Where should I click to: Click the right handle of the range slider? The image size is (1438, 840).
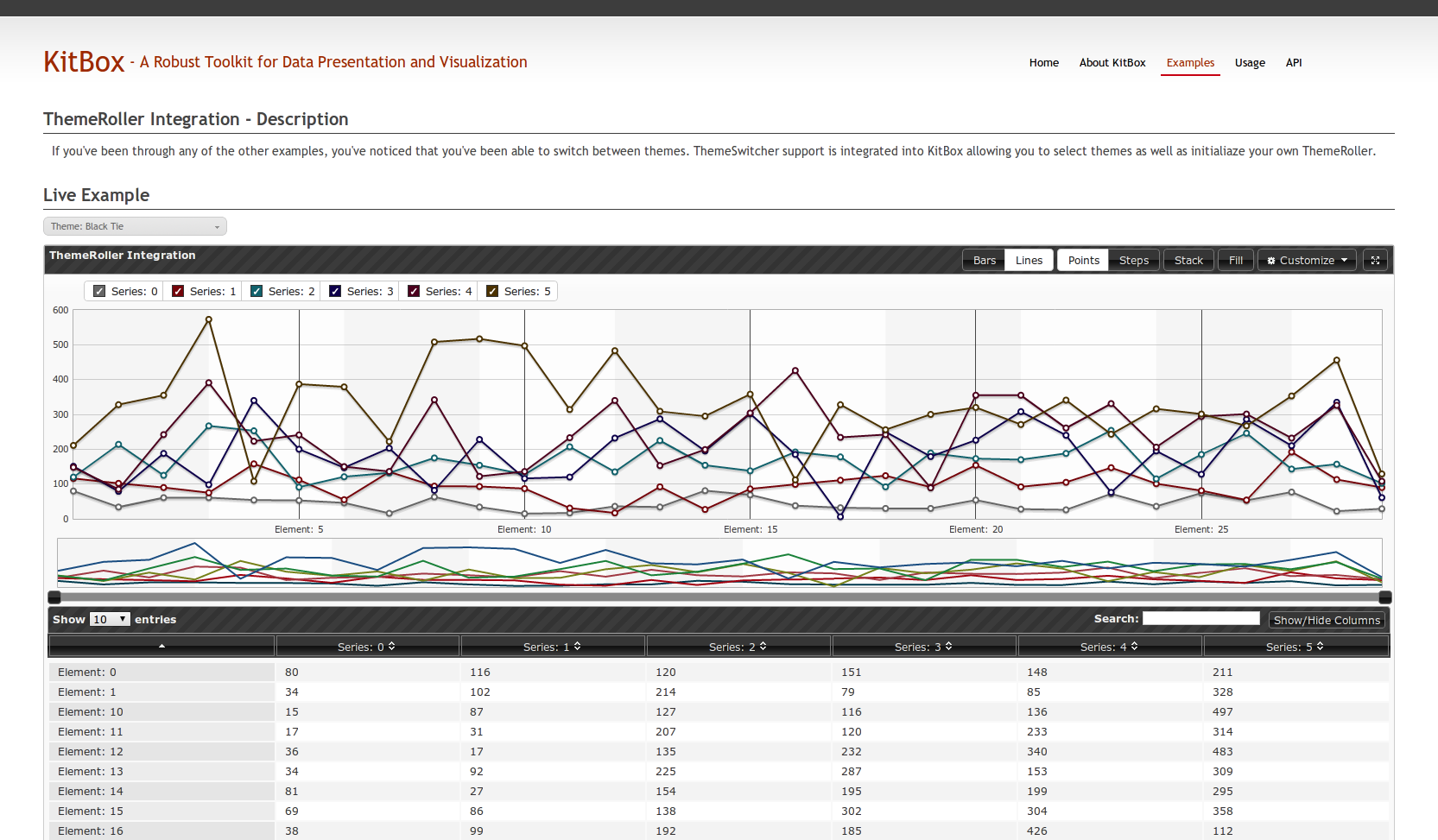1385,597
